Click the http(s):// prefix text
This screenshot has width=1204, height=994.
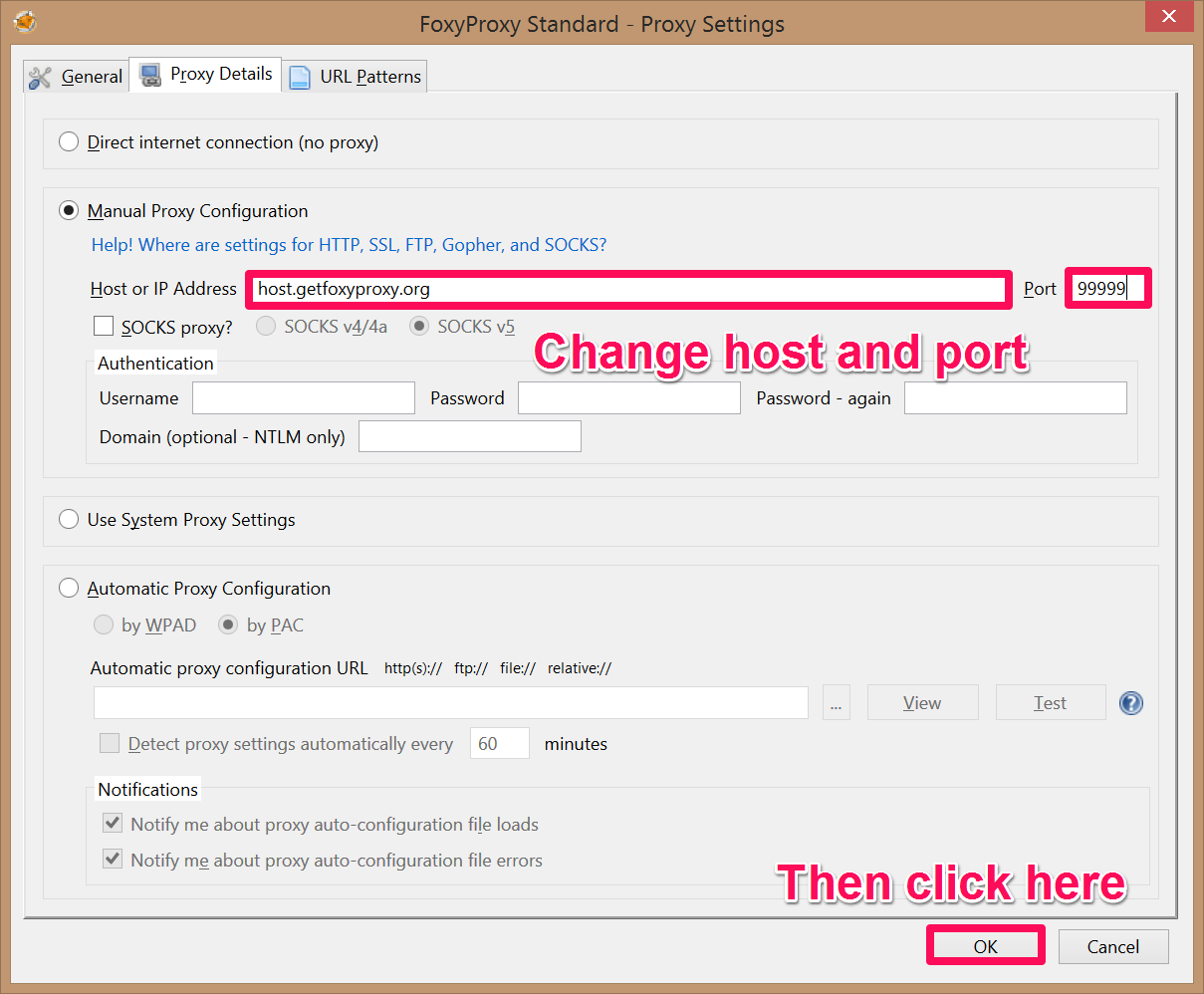tap(413, 668)
